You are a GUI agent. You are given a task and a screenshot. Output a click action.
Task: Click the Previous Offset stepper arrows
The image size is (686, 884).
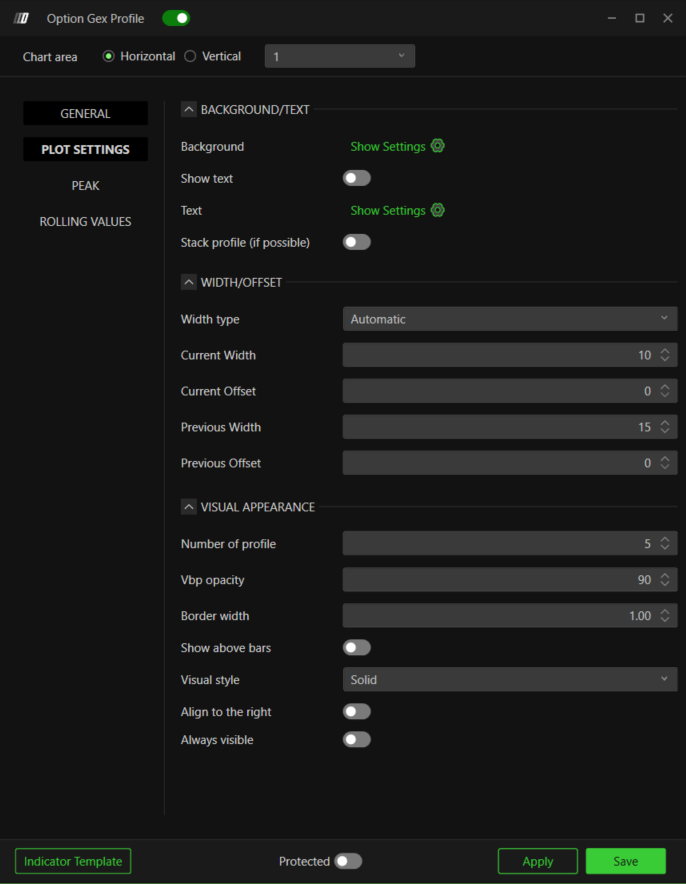click(665, 463)
